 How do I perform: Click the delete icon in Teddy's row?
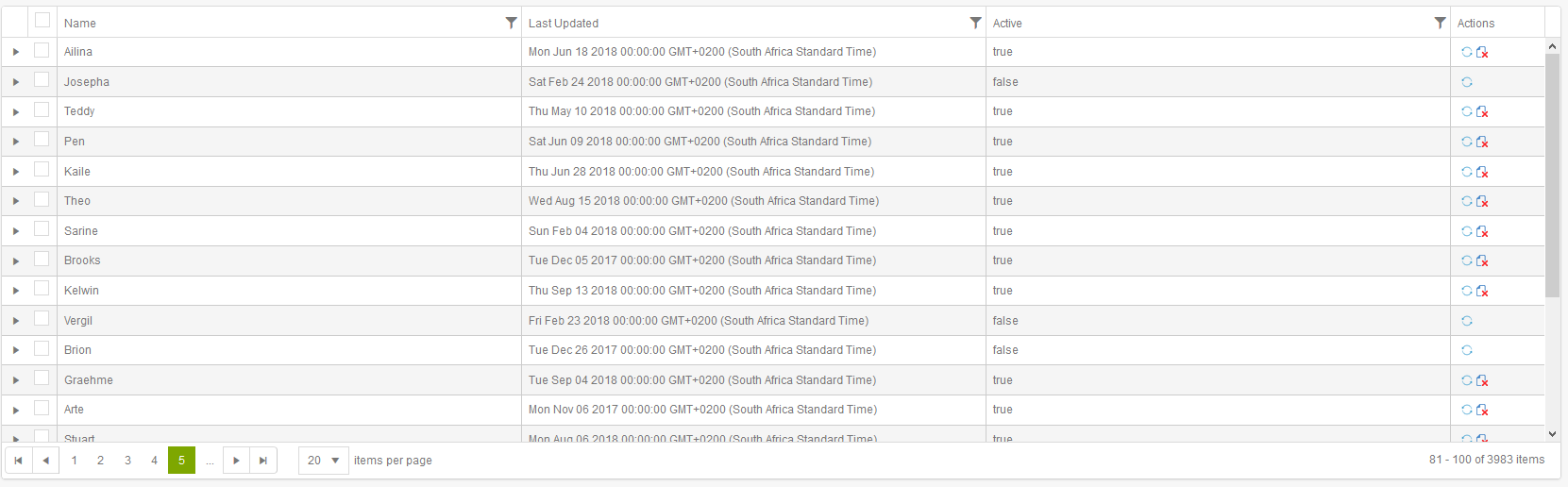point(1482,112)
